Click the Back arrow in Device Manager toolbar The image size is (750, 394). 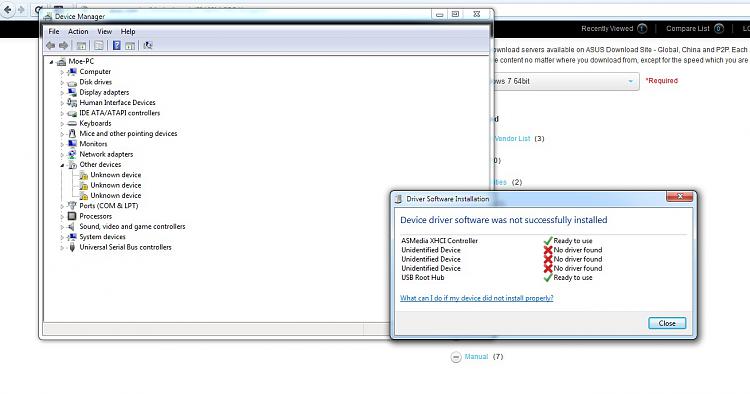pos(50,45)
